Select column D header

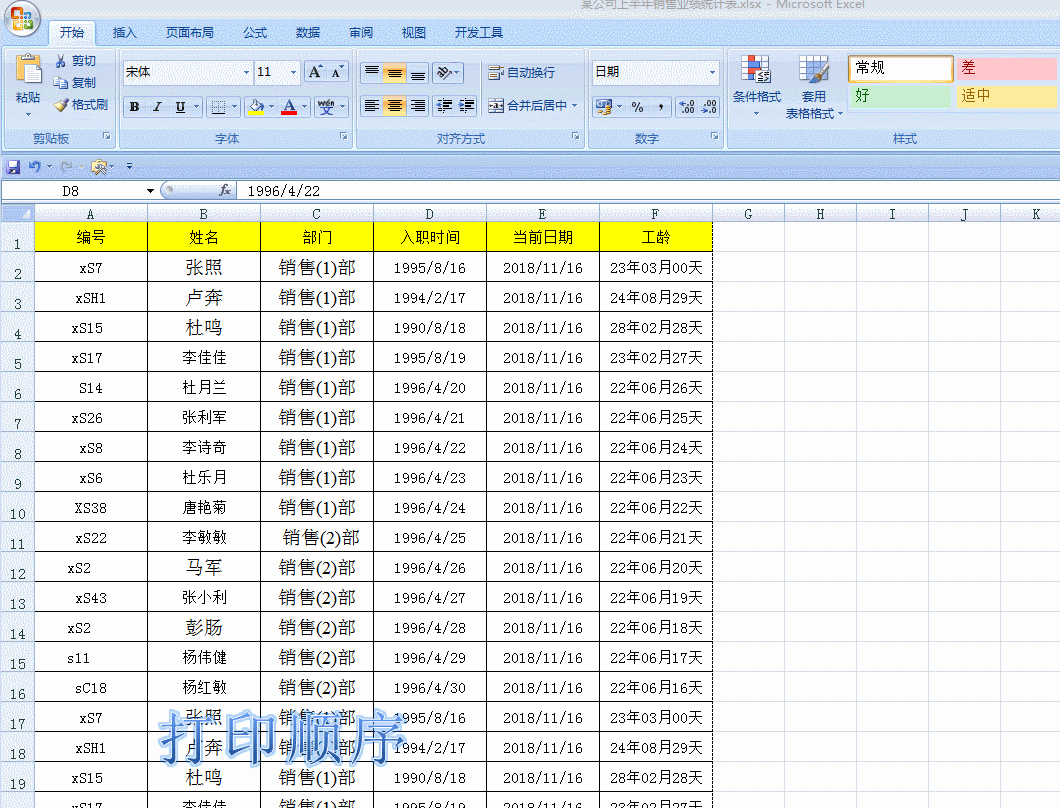click(x=429, y=214)
